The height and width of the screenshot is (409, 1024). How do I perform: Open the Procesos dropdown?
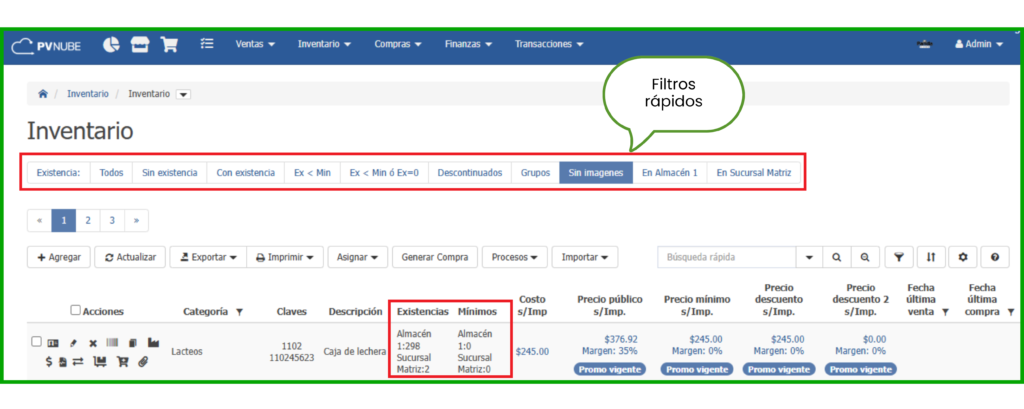515,257
